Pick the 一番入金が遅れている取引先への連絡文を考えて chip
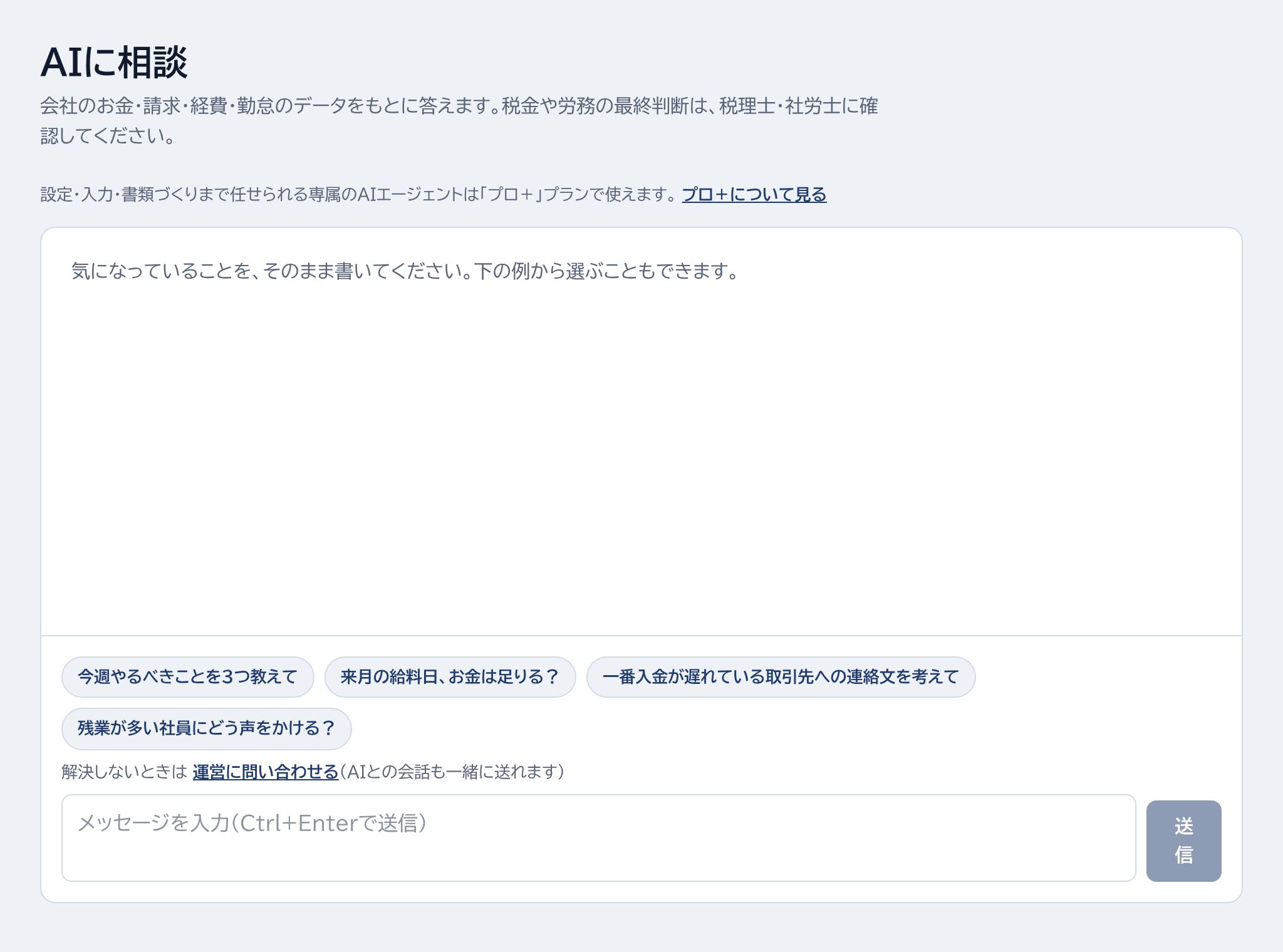1283x952 pixels. click(781, 677)
